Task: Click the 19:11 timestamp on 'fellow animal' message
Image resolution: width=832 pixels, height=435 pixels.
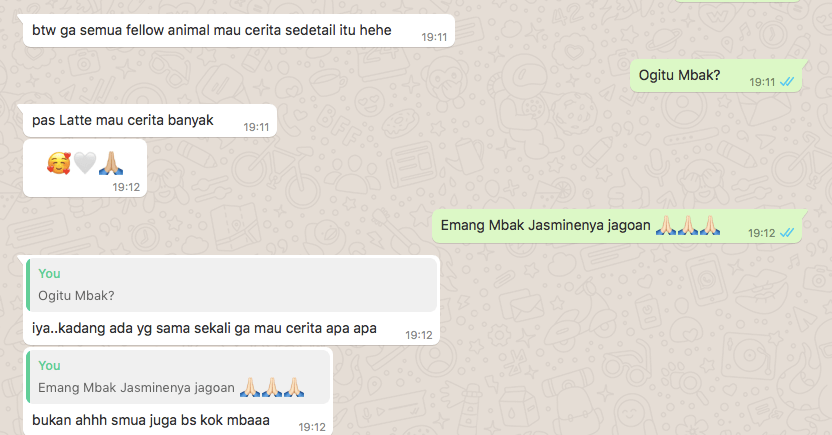Action: pos(434,37)
